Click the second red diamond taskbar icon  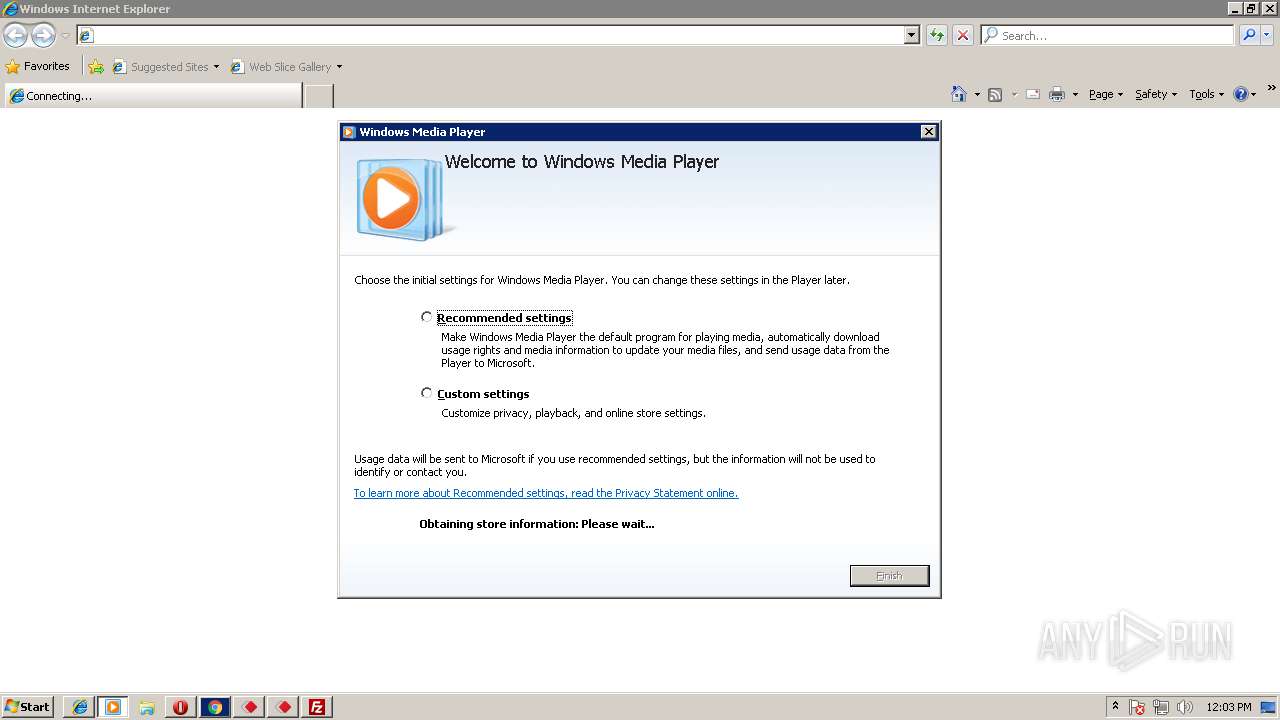click(283, 707)
